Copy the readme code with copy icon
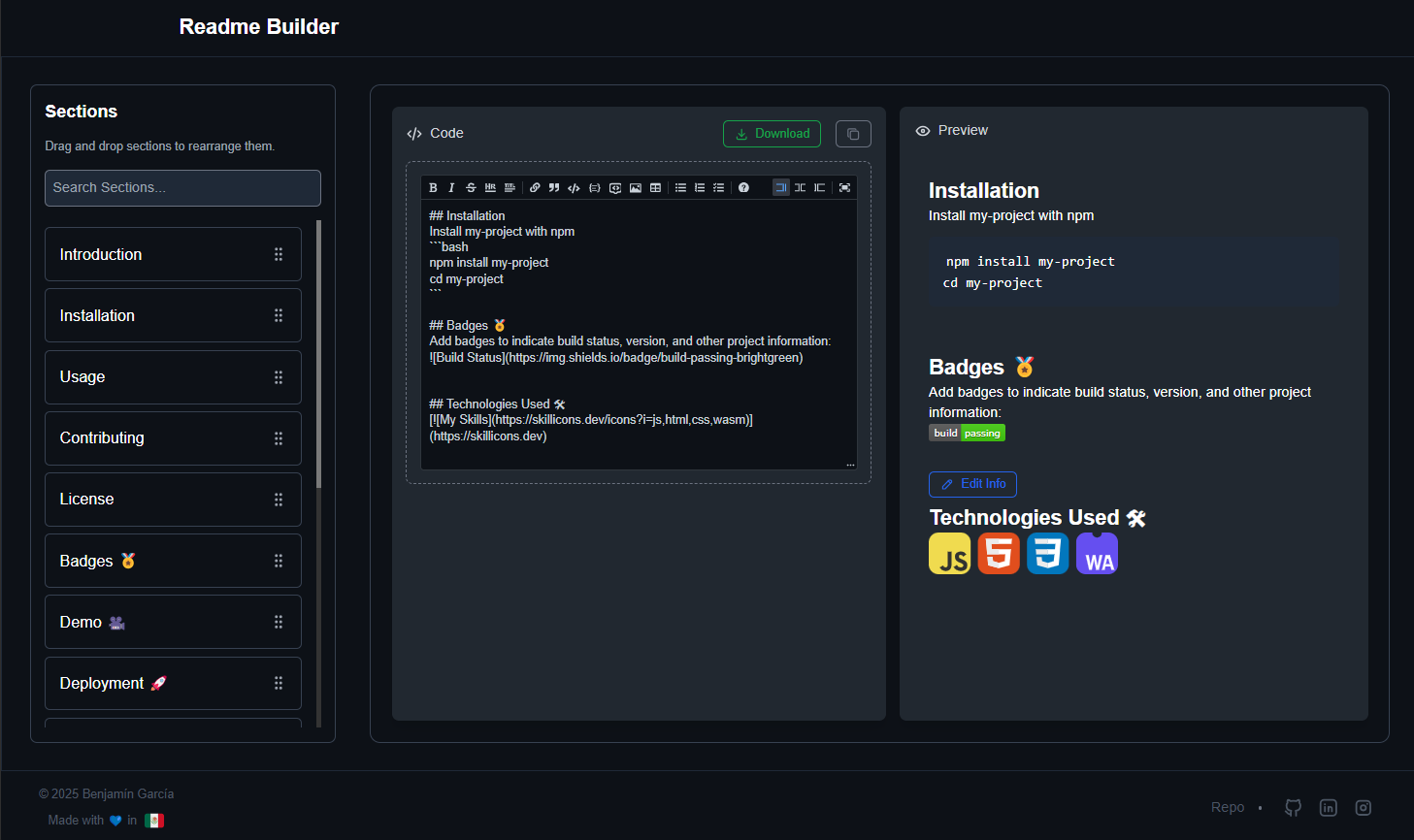This screenshot has width=1414, height=840. tap(853, 134)
